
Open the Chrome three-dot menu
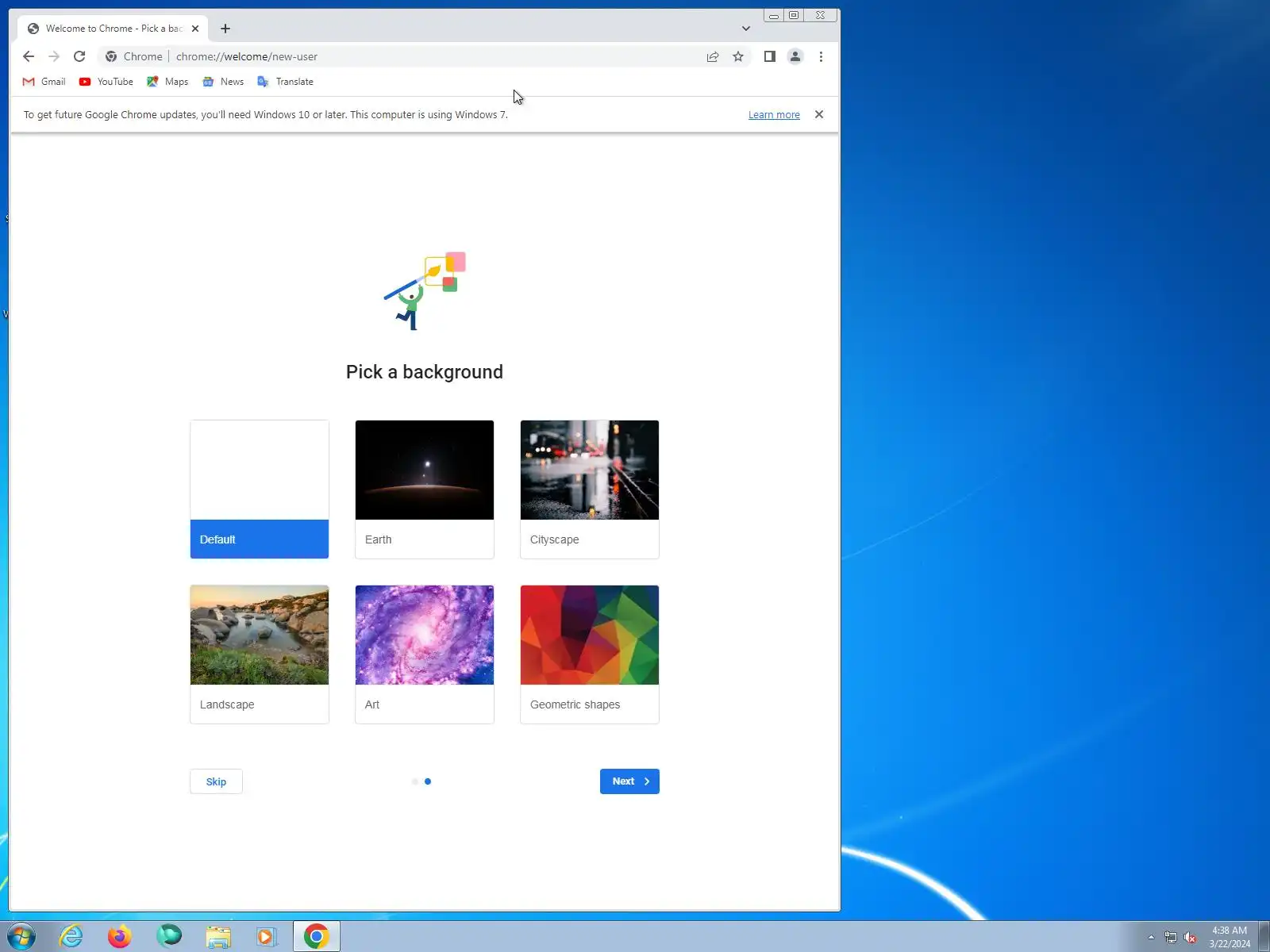821,56
